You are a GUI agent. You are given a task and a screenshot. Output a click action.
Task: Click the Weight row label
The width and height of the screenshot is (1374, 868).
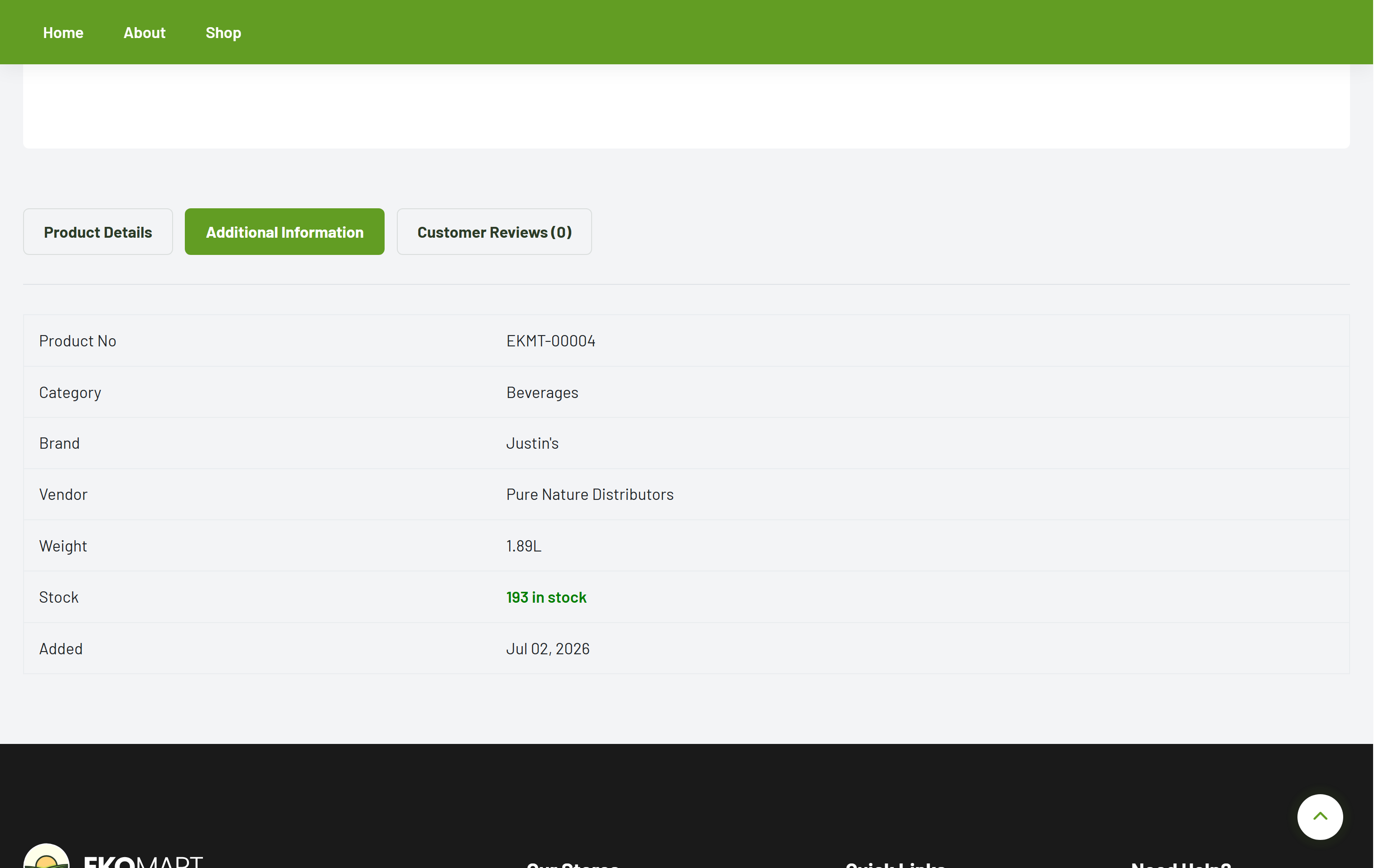click(x=63, y=546)
